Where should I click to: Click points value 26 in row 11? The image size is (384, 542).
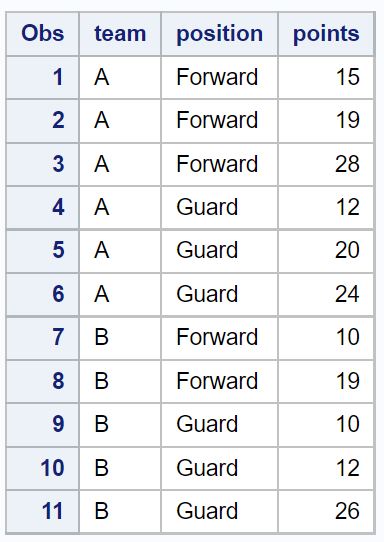pyautogui.click(x=326, y=512)
